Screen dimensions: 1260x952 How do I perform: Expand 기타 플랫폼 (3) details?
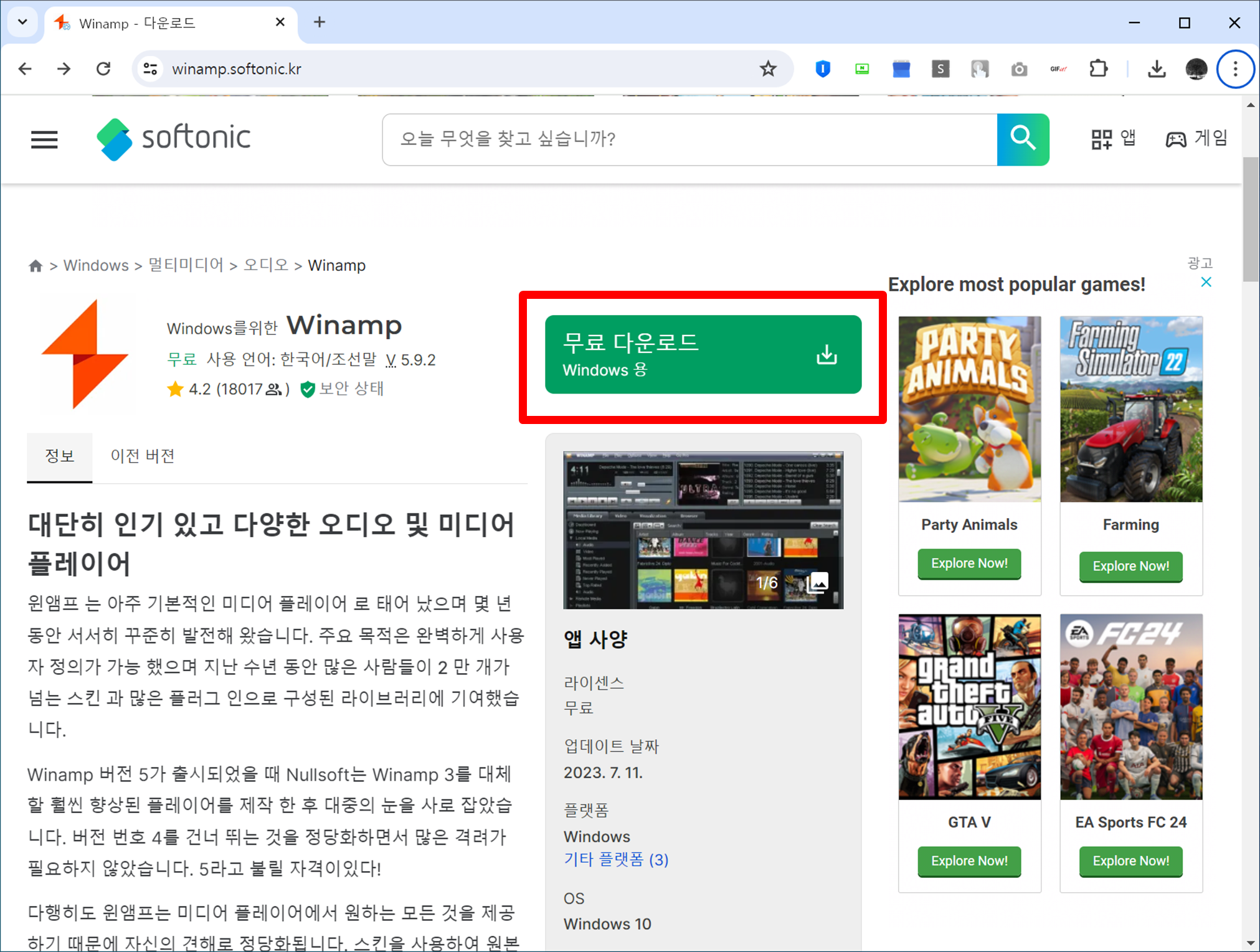(616, 860)
